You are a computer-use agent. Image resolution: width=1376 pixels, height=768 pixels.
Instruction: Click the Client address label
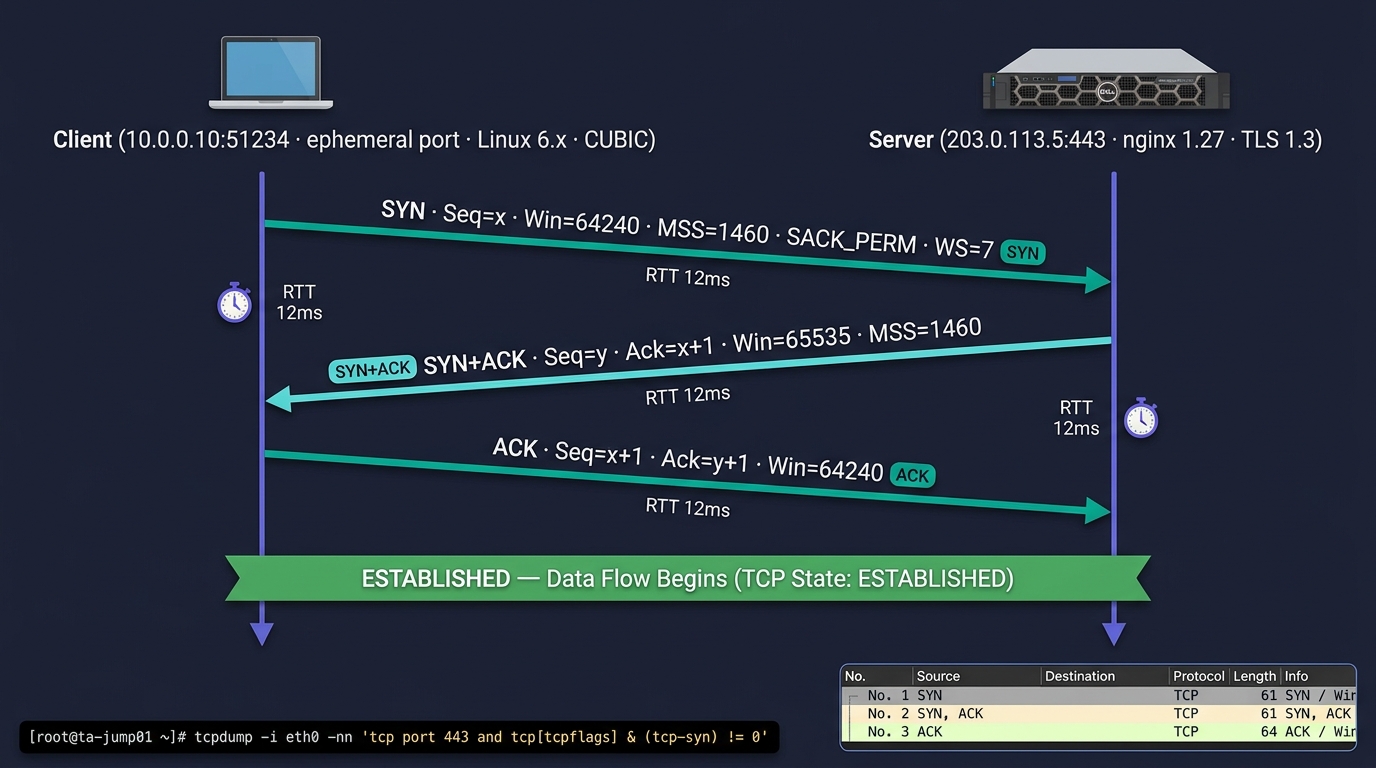click(x=354, y=140)
